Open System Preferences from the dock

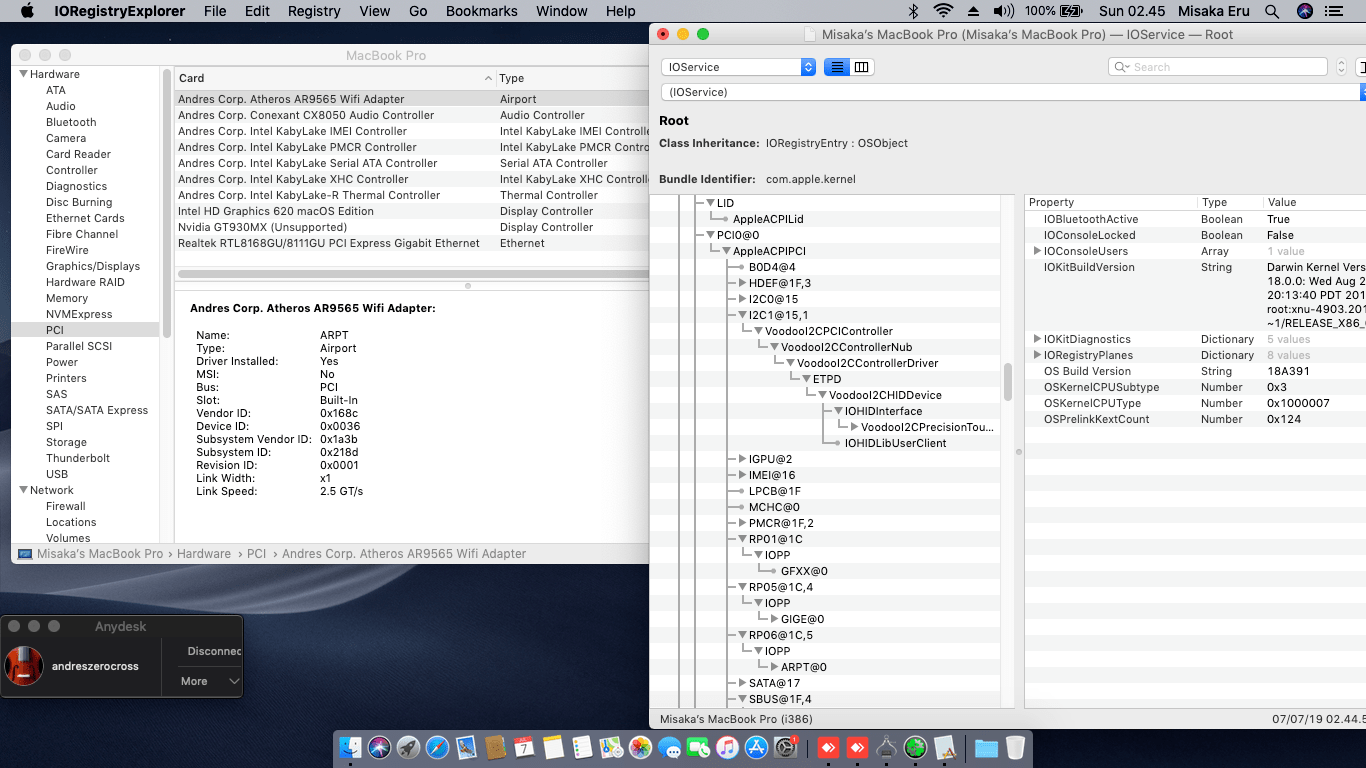click(x=786, y=748)
